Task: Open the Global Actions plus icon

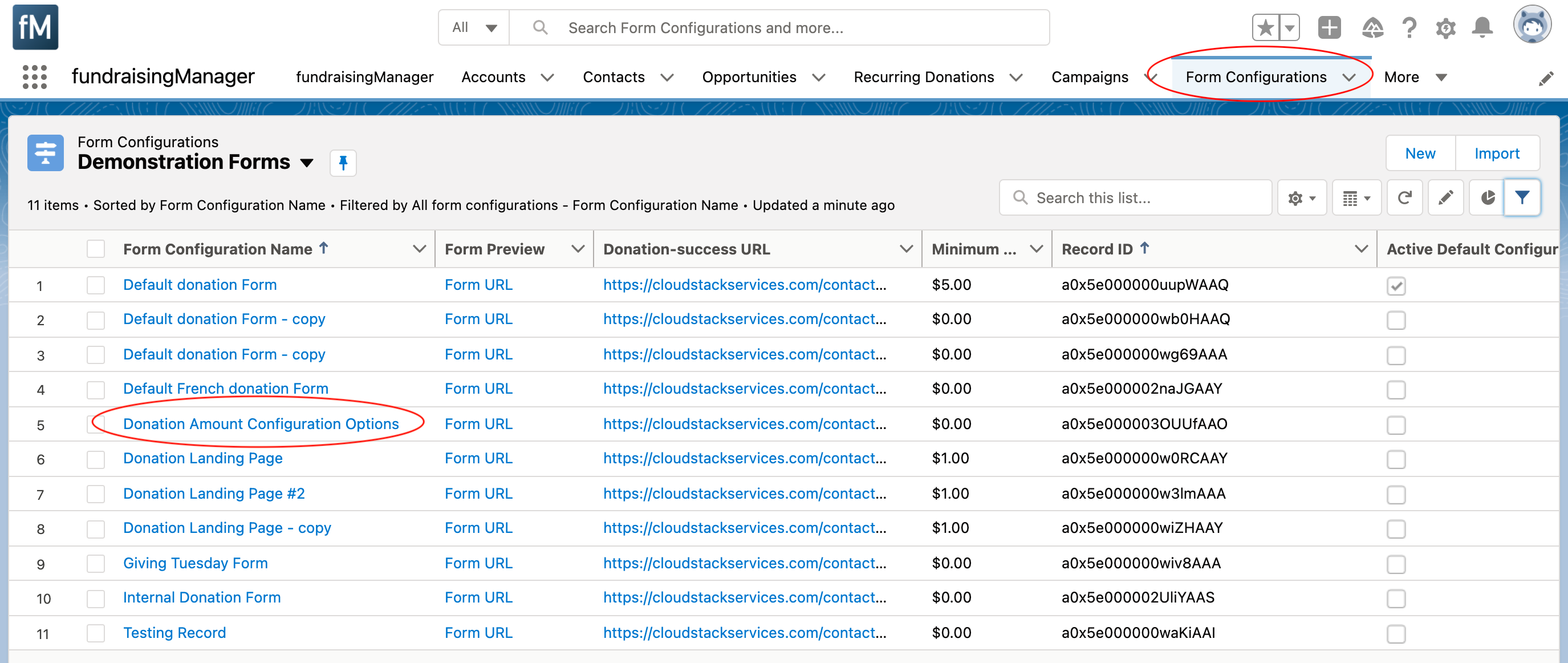Action: [x=1330, y=27]
